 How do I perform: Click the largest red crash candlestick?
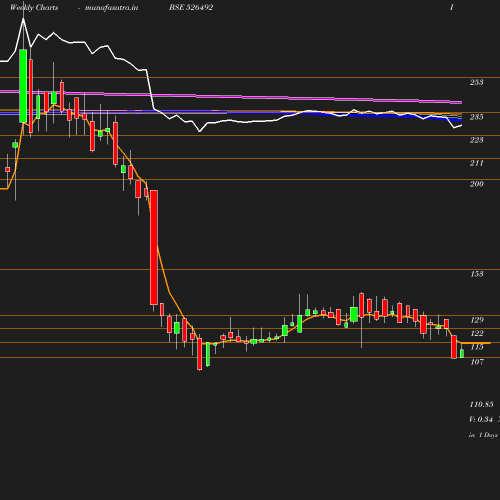click(154, 247)
